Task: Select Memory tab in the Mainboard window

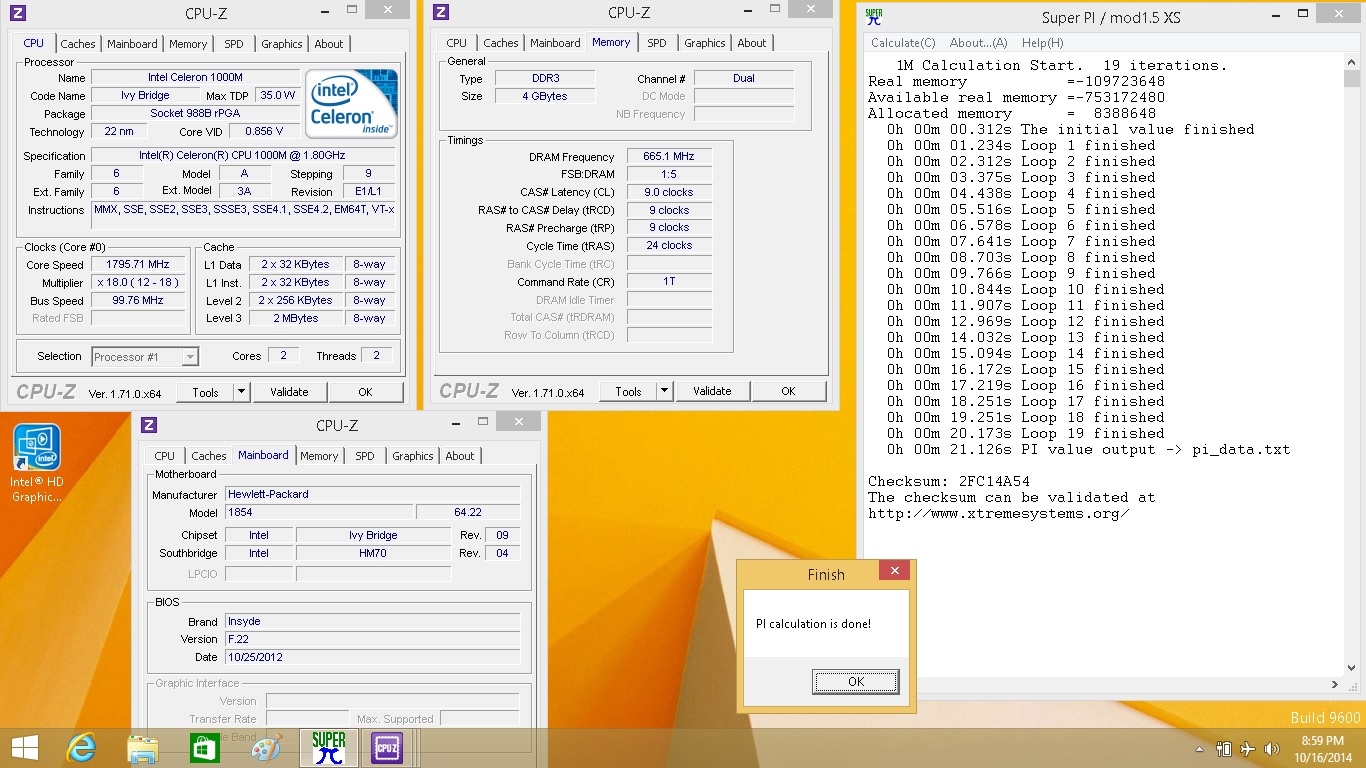Action: point(319,456)
